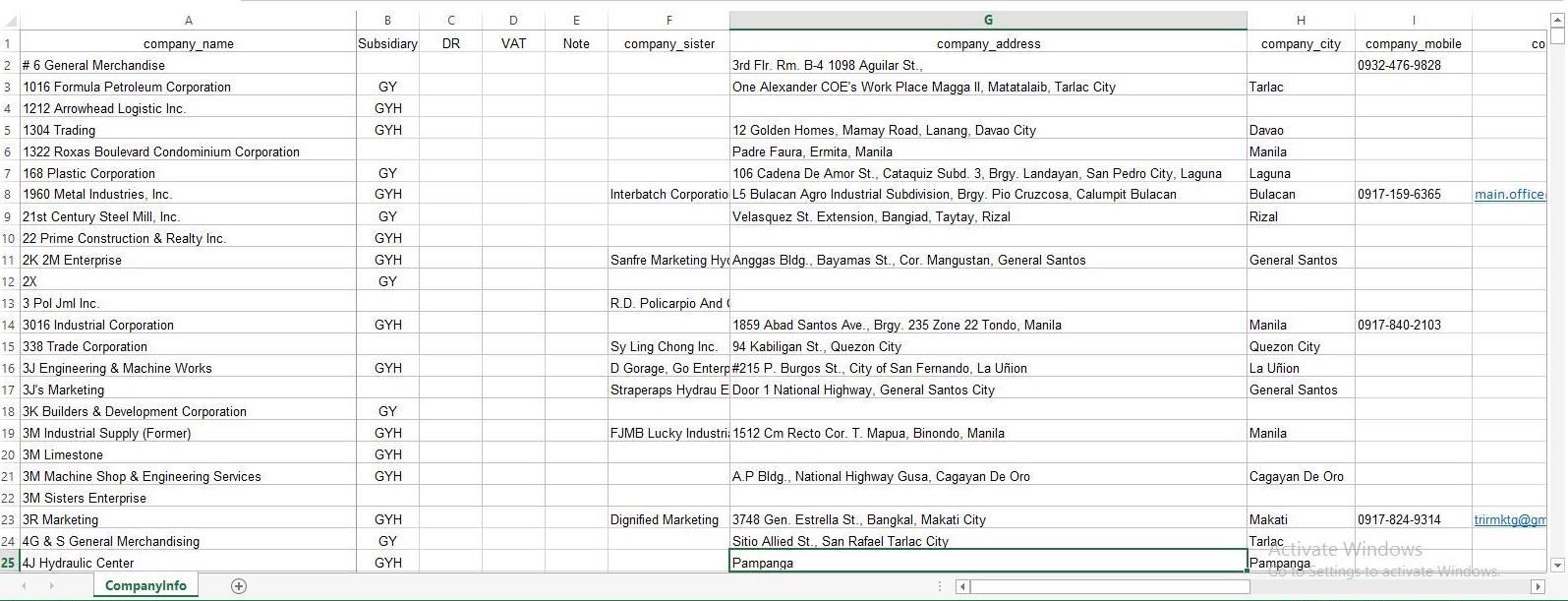This screenshot has width=1568, height=601.
Task: Select cell '4J Hydraulic Center'
Action: (x=188, y=563)
